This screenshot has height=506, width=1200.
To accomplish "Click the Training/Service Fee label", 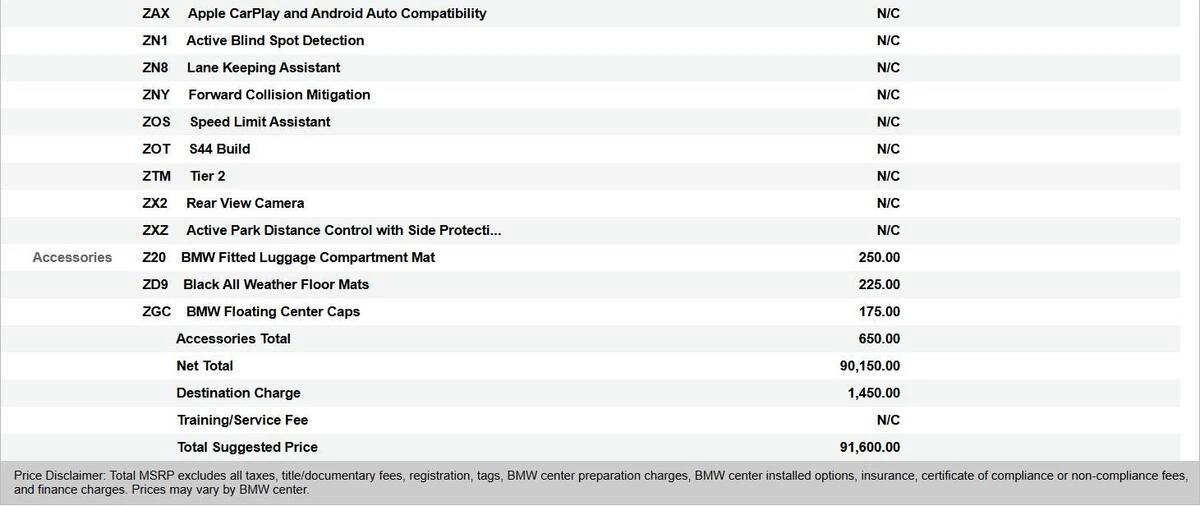I will tap(242, 420).
